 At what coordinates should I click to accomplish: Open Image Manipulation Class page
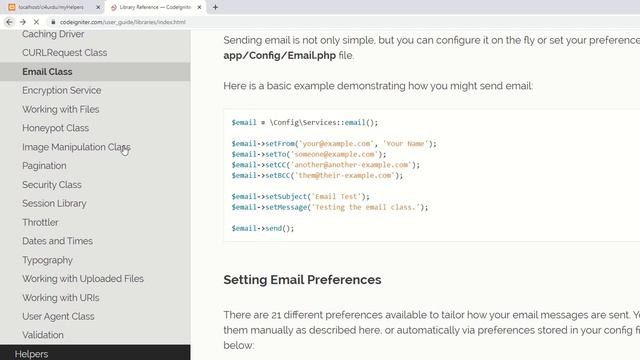click(x=76, y=147)
